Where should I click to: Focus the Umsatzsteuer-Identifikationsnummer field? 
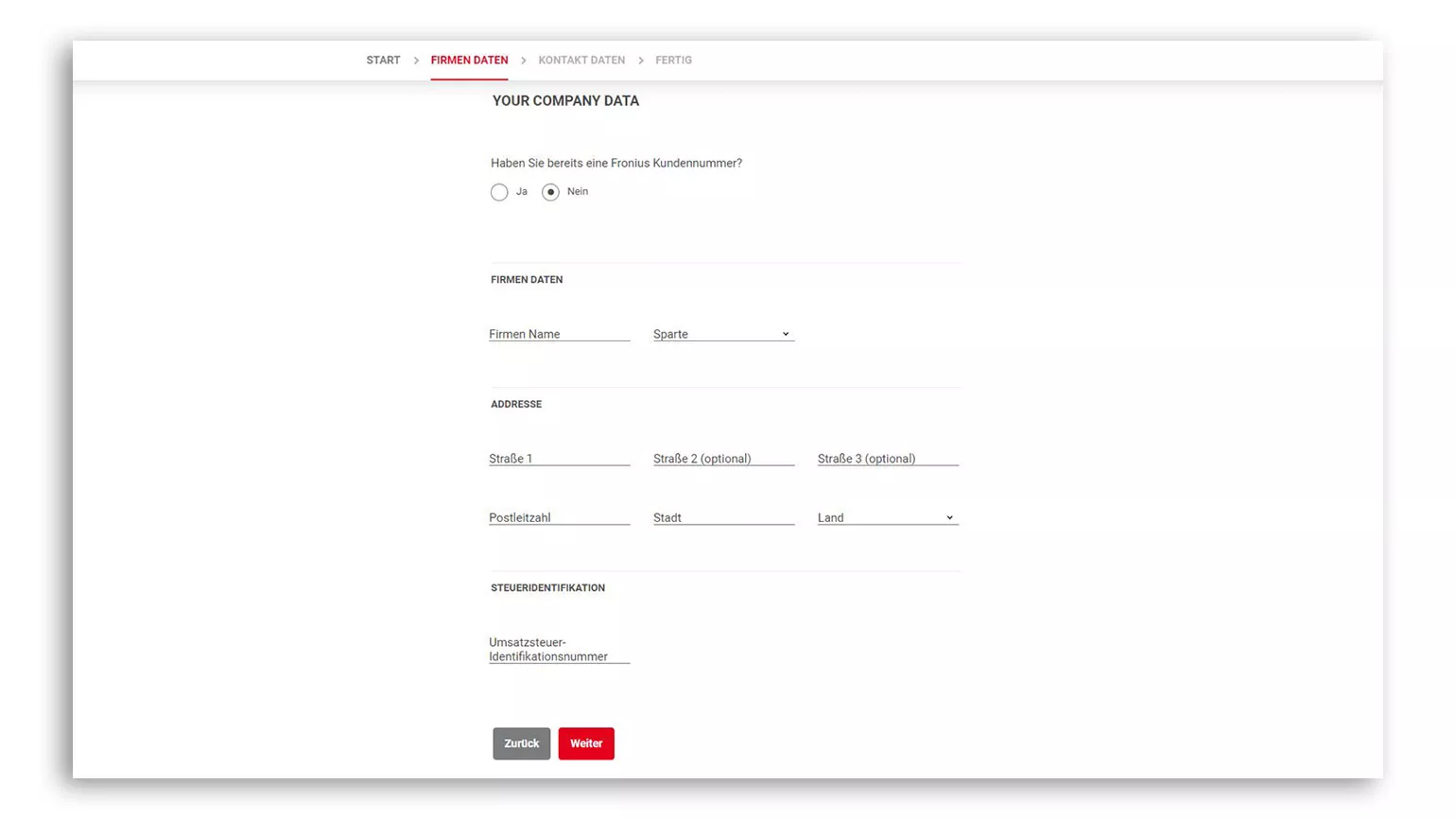pyautogui.click(x=559, y=649)
